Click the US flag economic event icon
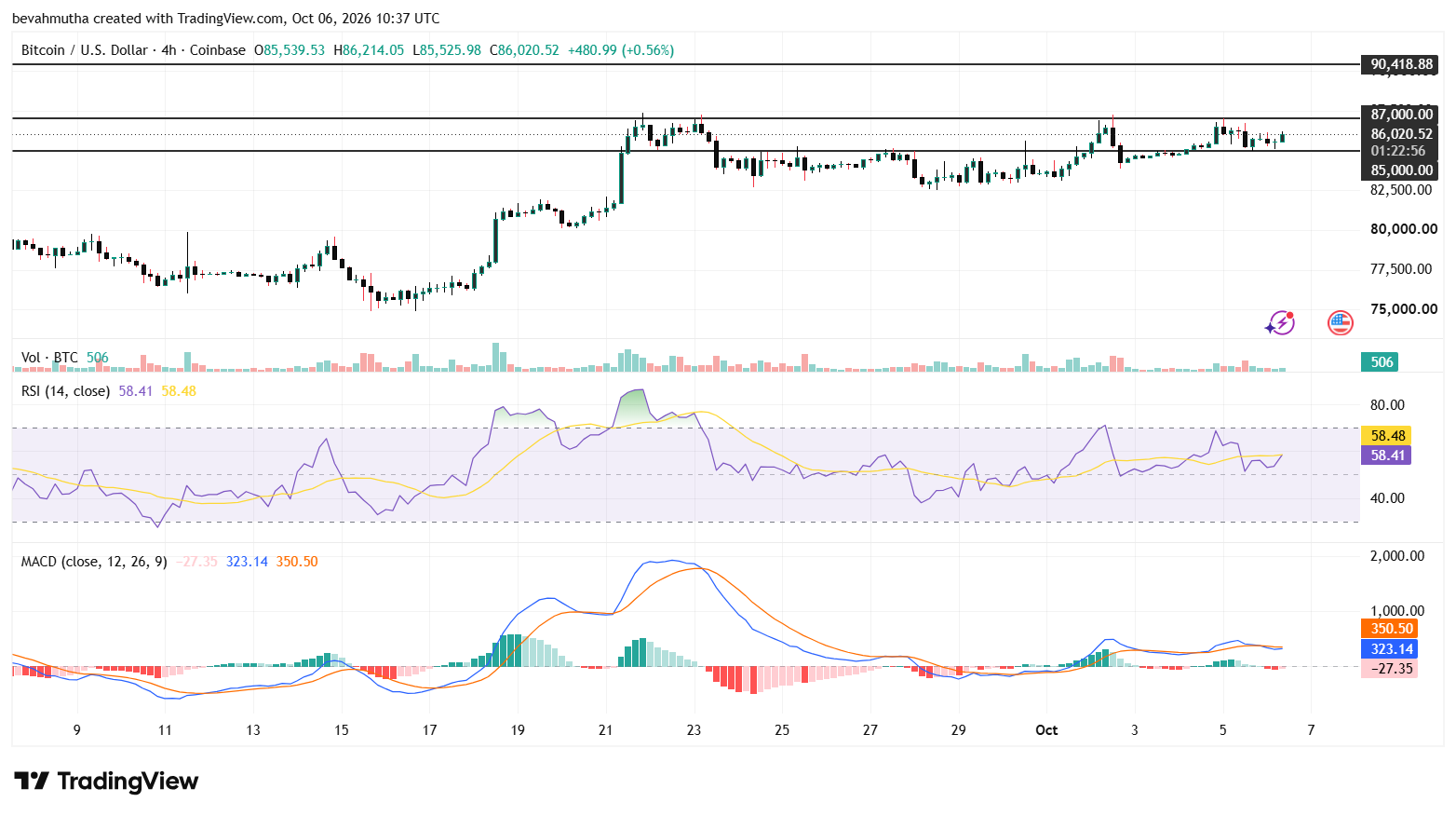The height and width of the screenshot is (816, 1456). pos(1340,323)
